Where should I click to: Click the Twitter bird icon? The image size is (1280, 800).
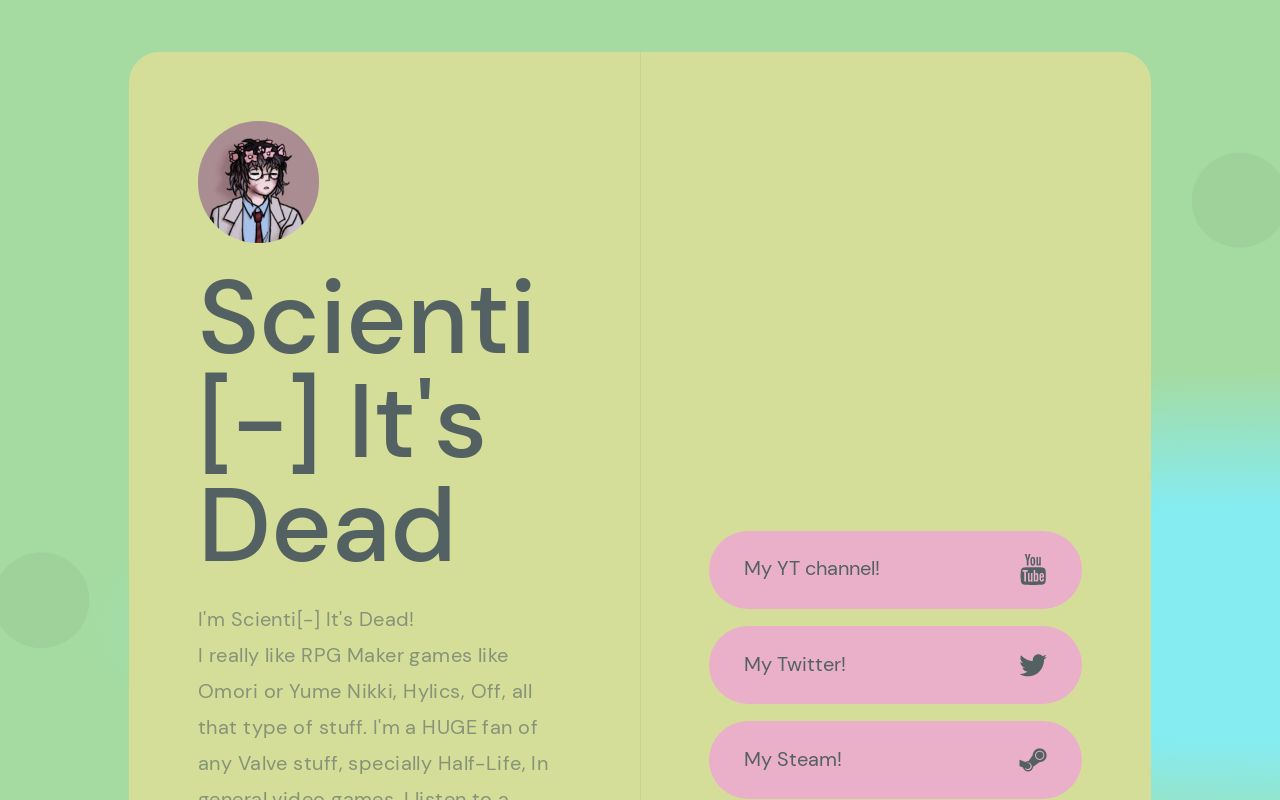point(1033,665)
